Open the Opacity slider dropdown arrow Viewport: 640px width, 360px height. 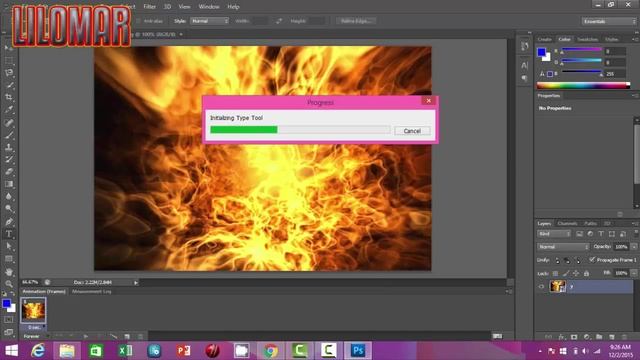(634, 247)
